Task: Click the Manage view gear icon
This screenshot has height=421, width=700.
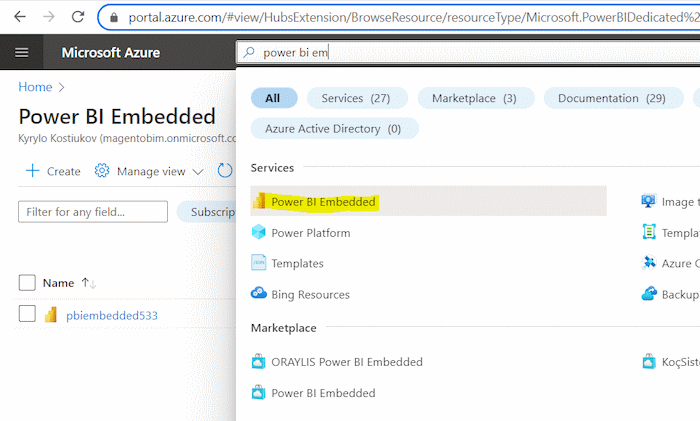Action: pyautogui.click(x=102, y=171)
